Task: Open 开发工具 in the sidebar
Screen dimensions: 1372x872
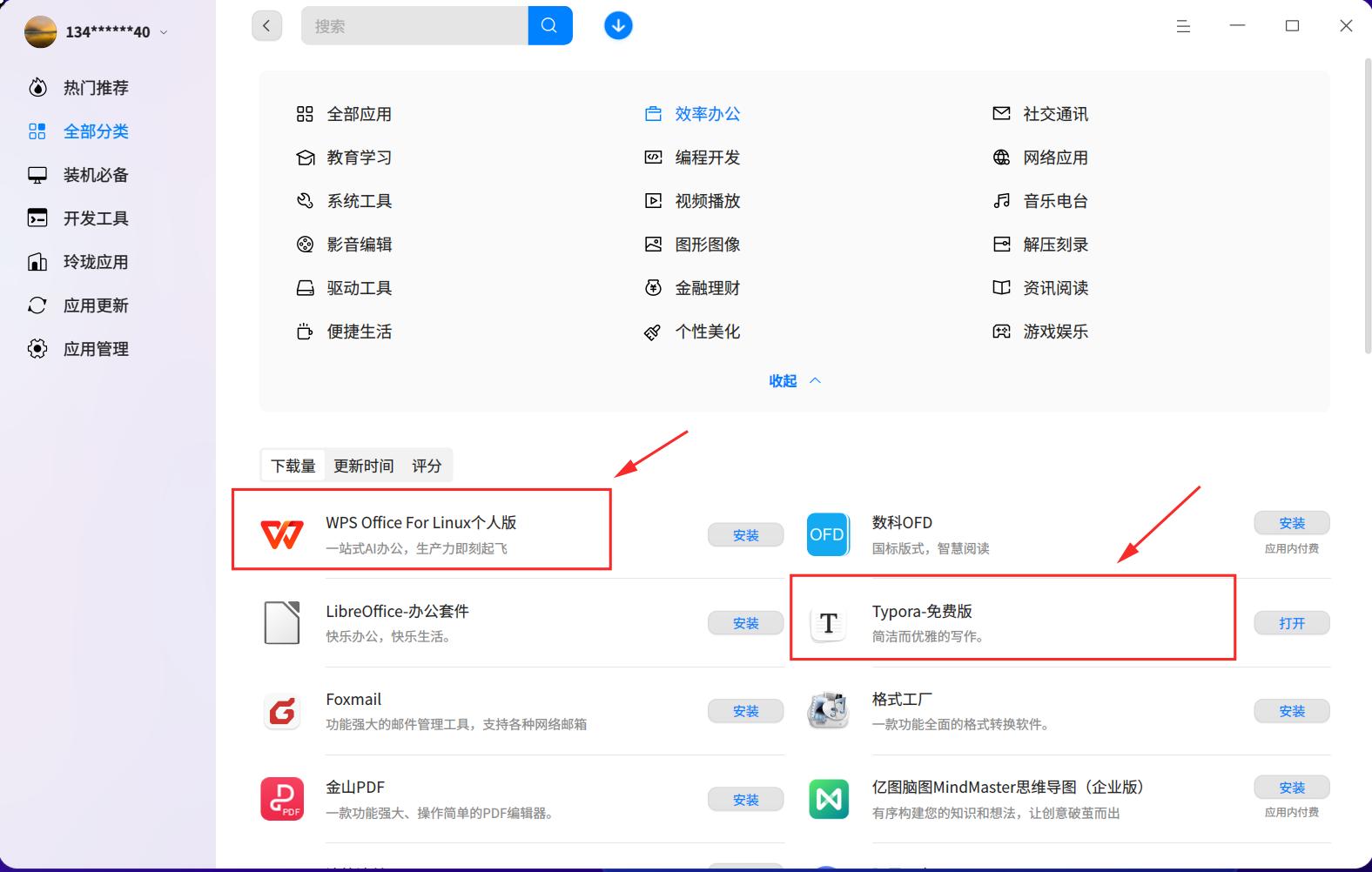Action: pyautogui.click(x=96, y=218)
